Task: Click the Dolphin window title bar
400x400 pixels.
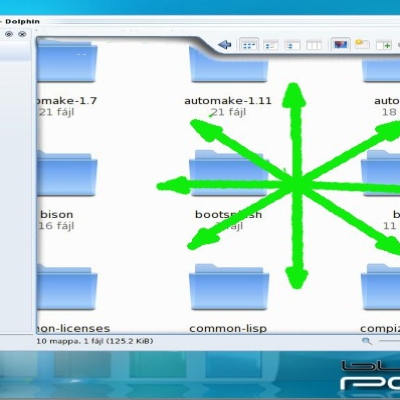Action: pyautogui.click(x=200, y=21)
